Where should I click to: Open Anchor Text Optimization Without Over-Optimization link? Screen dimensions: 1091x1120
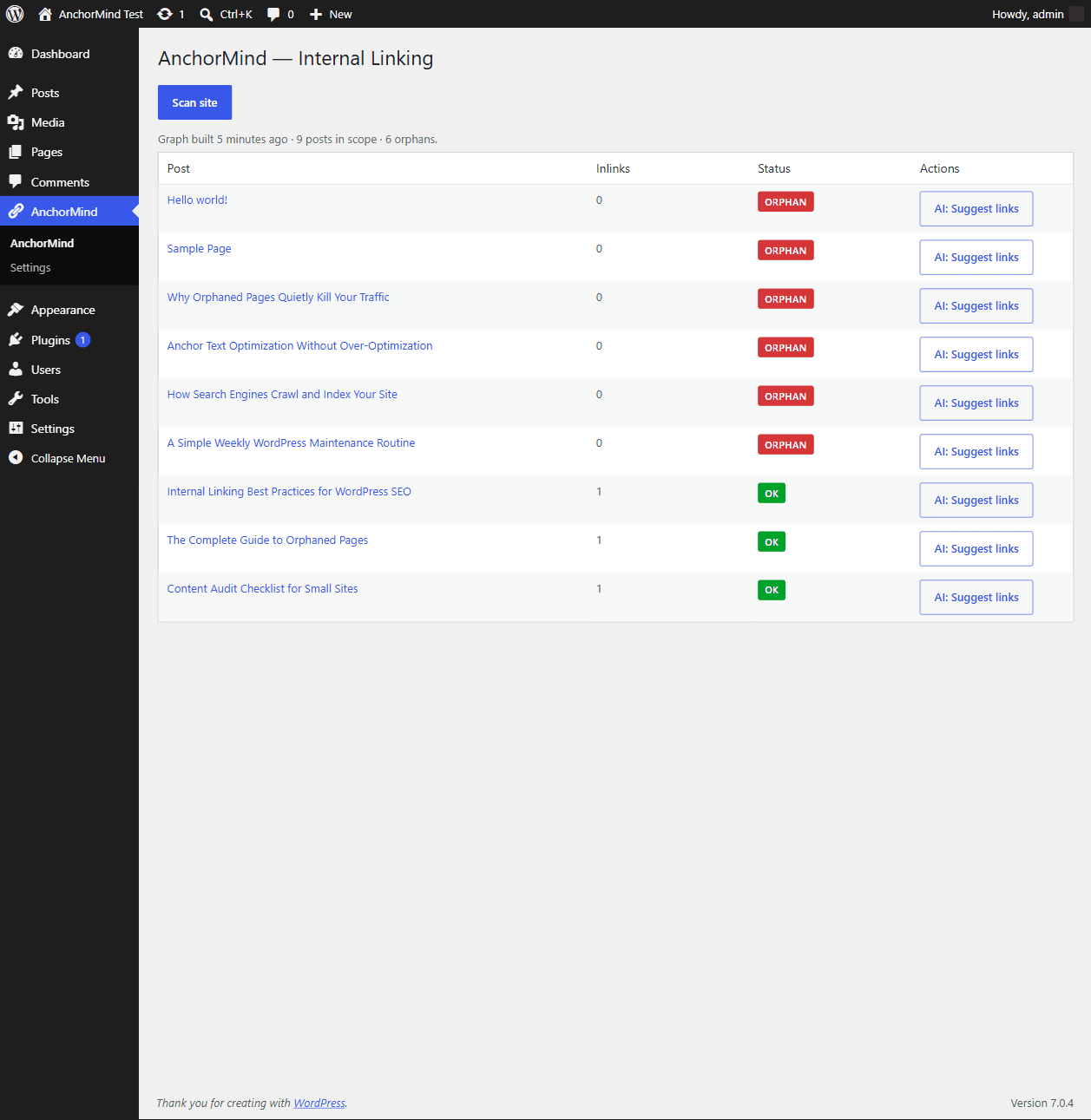pyautogui.click(x=299, y=345)
